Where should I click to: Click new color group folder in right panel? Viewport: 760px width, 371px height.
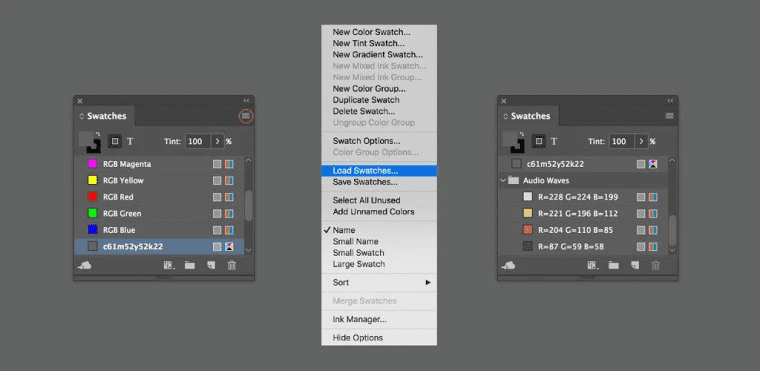pos(614,265)
